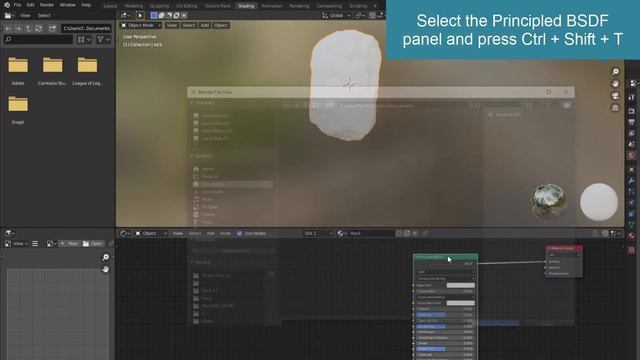Switch to the Texture Paint workspace tab

pyautogui.click(x=218, y=6)
